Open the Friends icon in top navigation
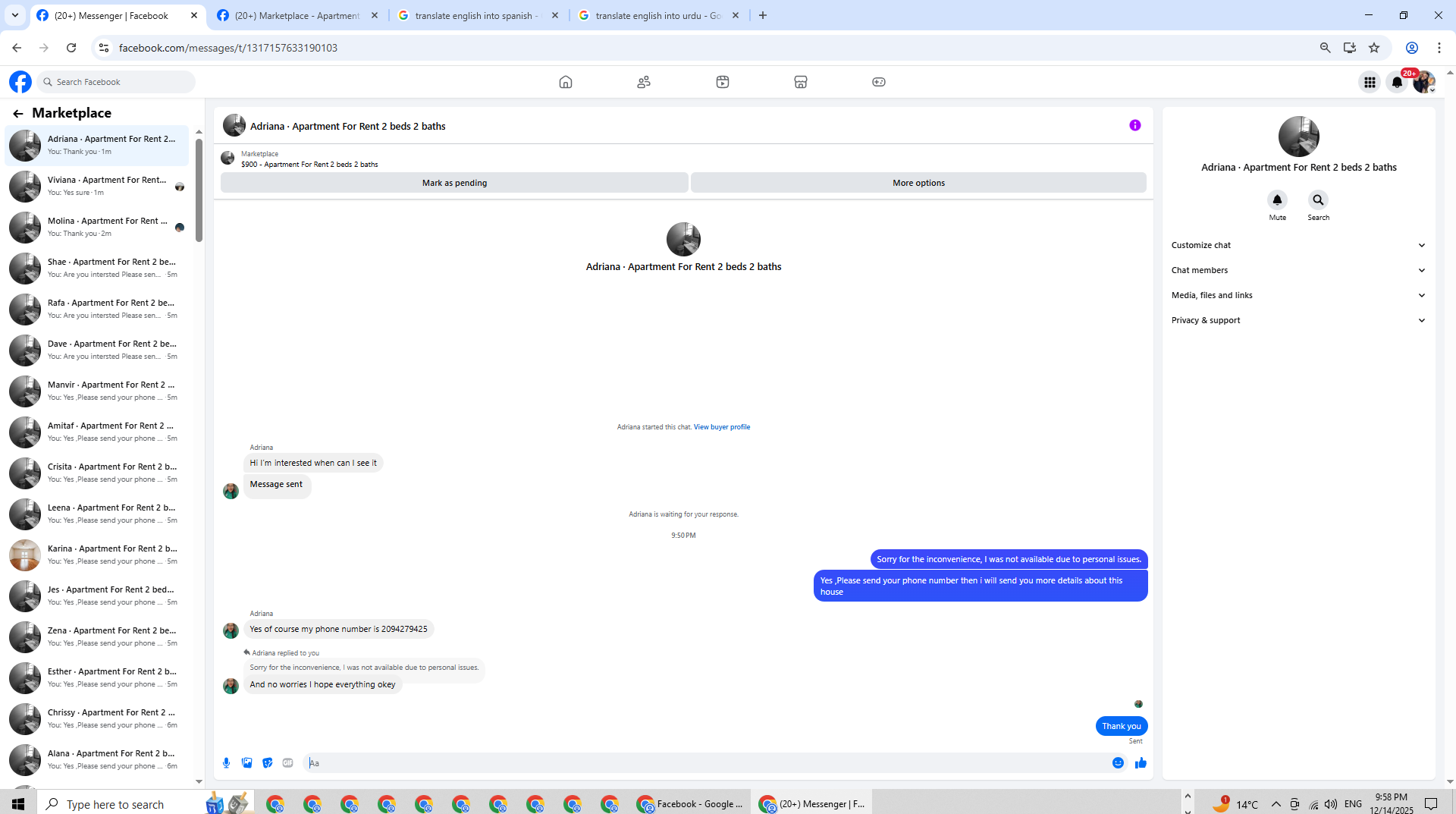Viewport: 1456px width, 814px height. (x=644, y=82)
